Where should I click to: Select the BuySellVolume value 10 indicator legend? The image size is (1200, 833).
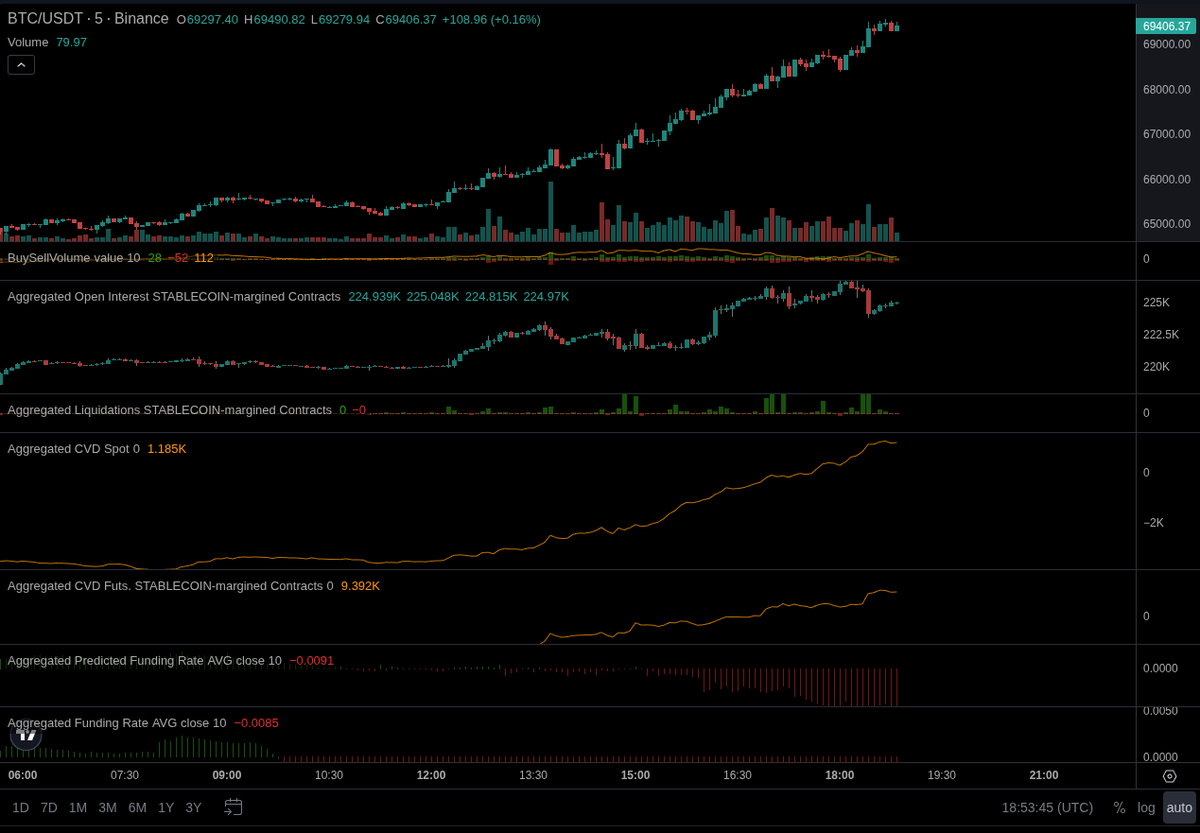74,258
